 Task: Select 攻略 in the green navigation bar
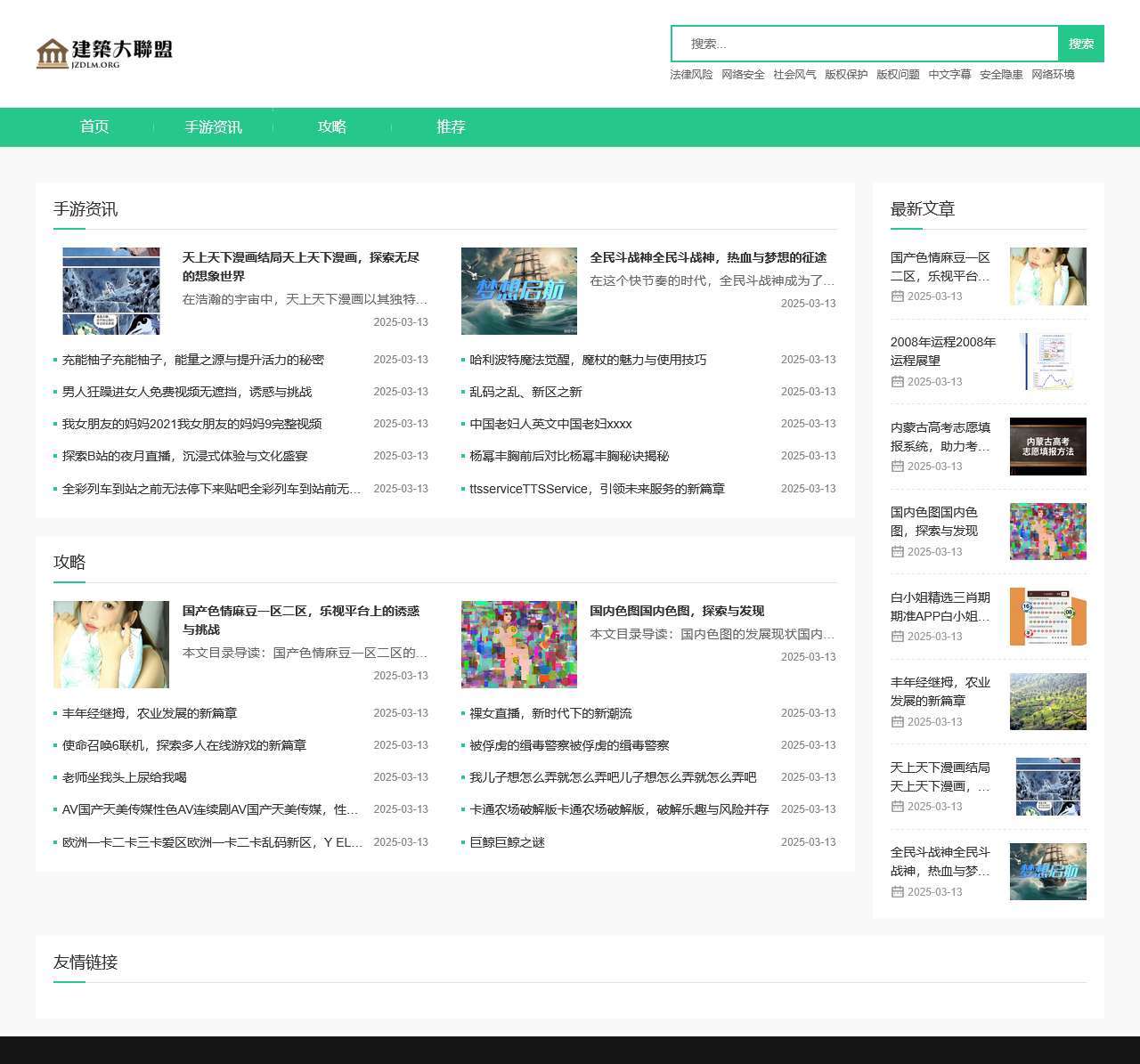pos(331,127)
